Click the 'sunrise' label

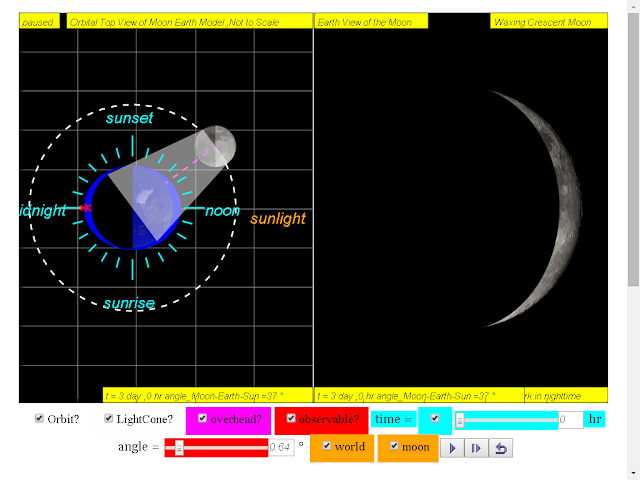[129, 303]
